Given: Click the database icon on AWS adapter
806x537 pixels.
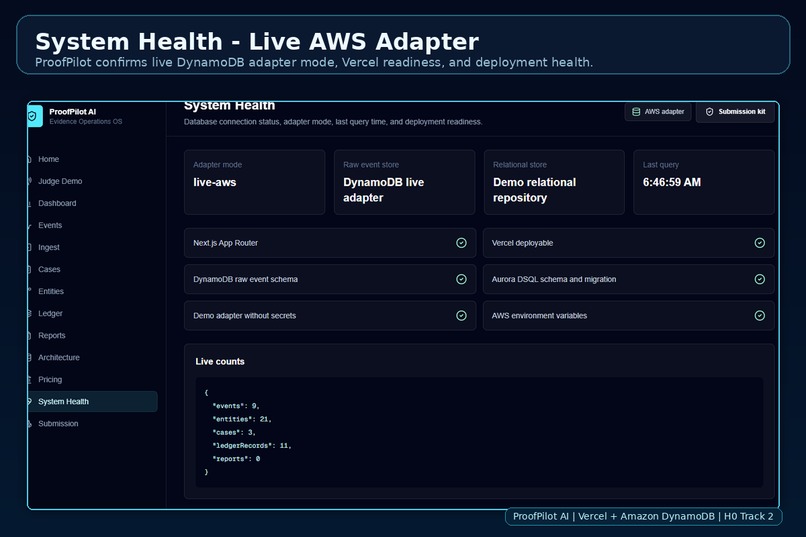Looking at the screenshot, I should [x=636, y=112].
